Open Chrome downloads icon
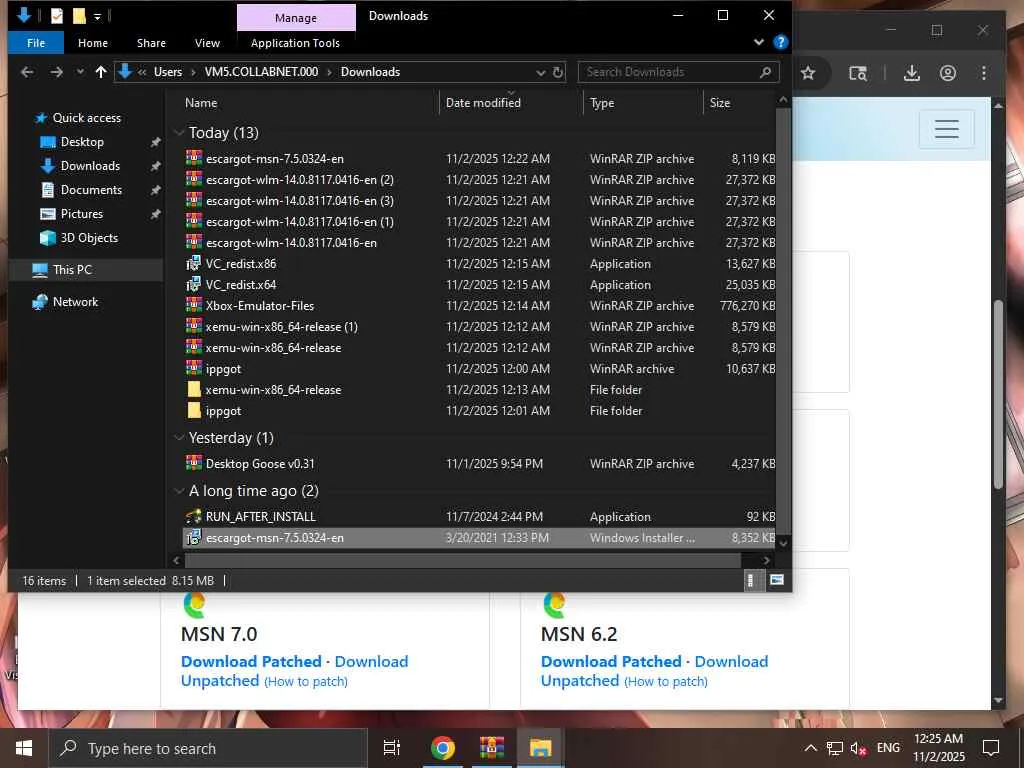The height and width of the screenshot is (768, 1024). pos(912,73)
